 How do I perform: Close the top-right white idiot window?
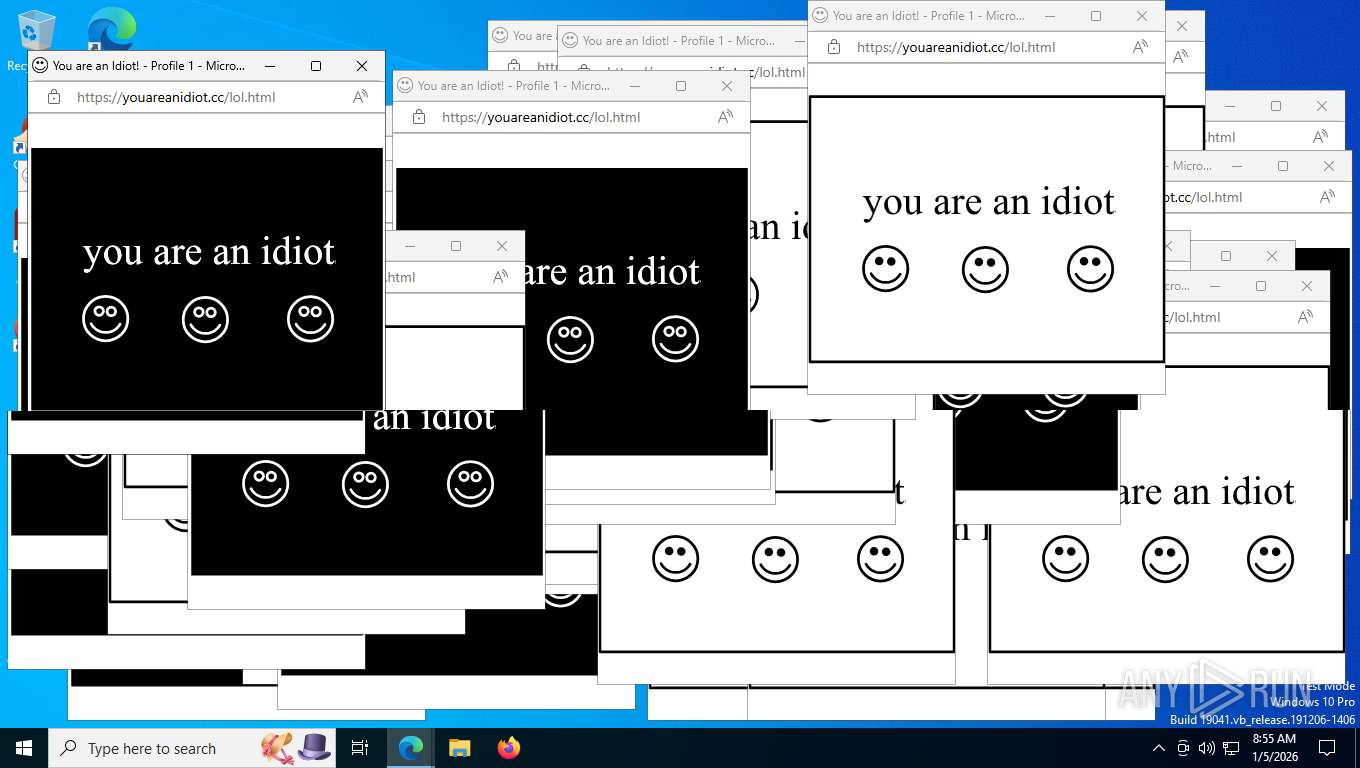(x=1142, y=16)
